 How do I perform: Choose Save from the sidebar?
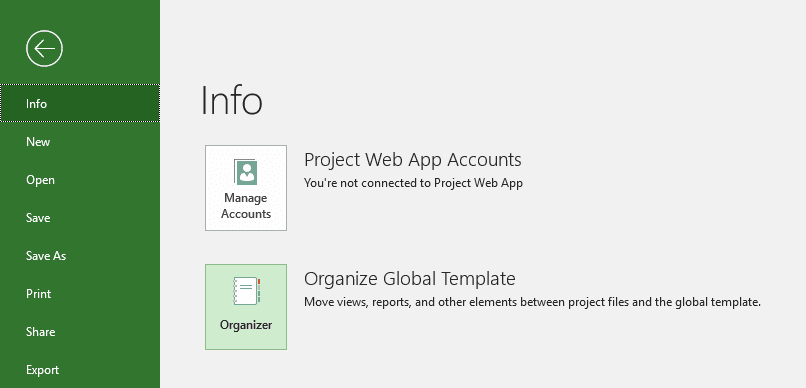click(80, 217)
